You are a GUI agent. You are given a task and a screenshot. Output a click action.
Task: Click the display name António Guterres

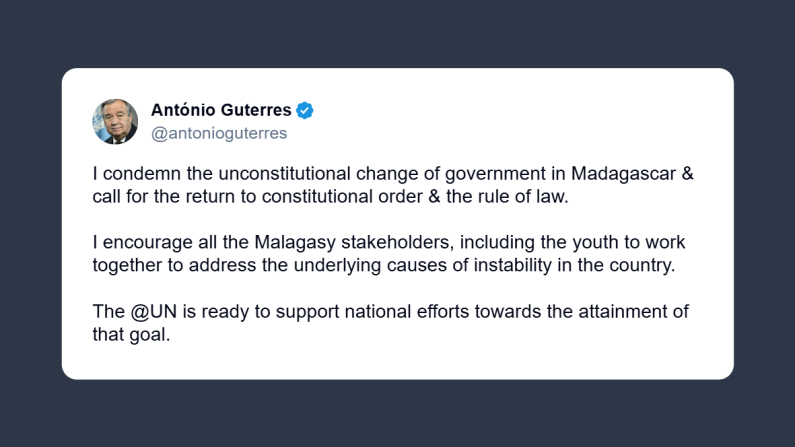coord(221,110)
